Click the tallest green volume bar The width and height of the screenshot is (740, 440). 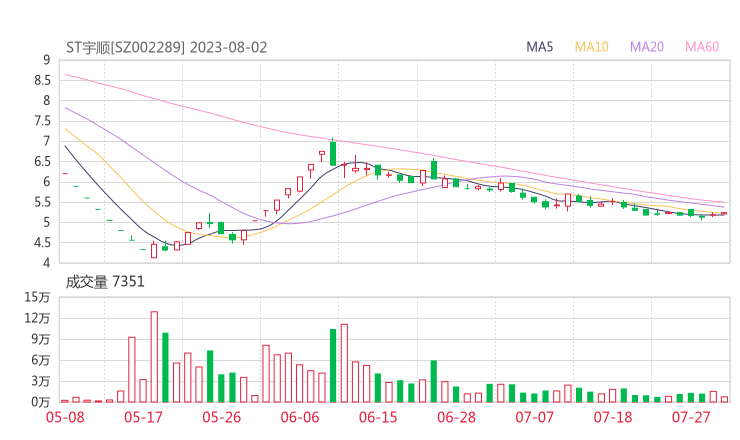[333, 365]
